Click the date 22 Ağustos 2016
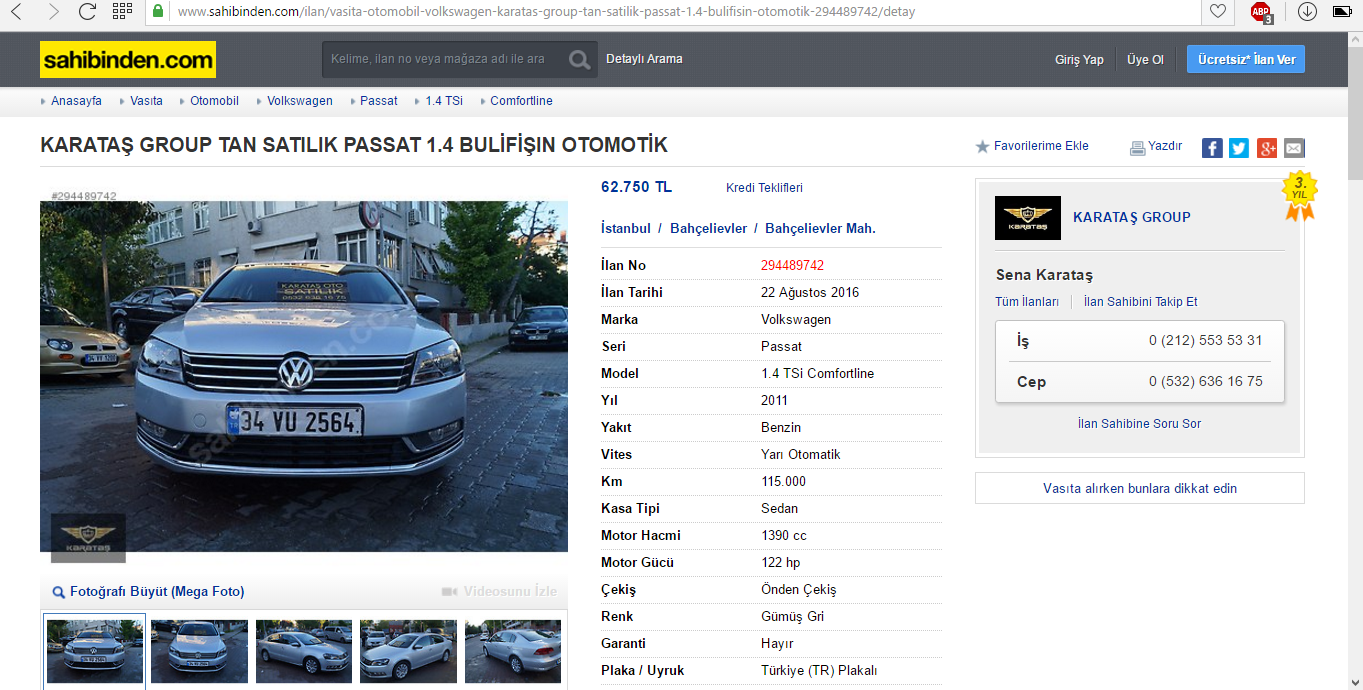The image size is (1363, 690). pyautogui.click(x=810, y=293)
